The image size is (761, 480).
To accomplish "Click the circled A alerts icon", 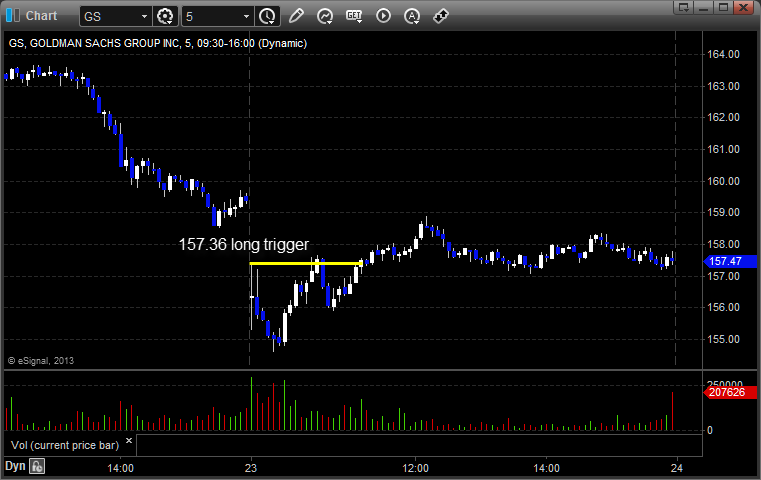I will click(x=412, y=17).
